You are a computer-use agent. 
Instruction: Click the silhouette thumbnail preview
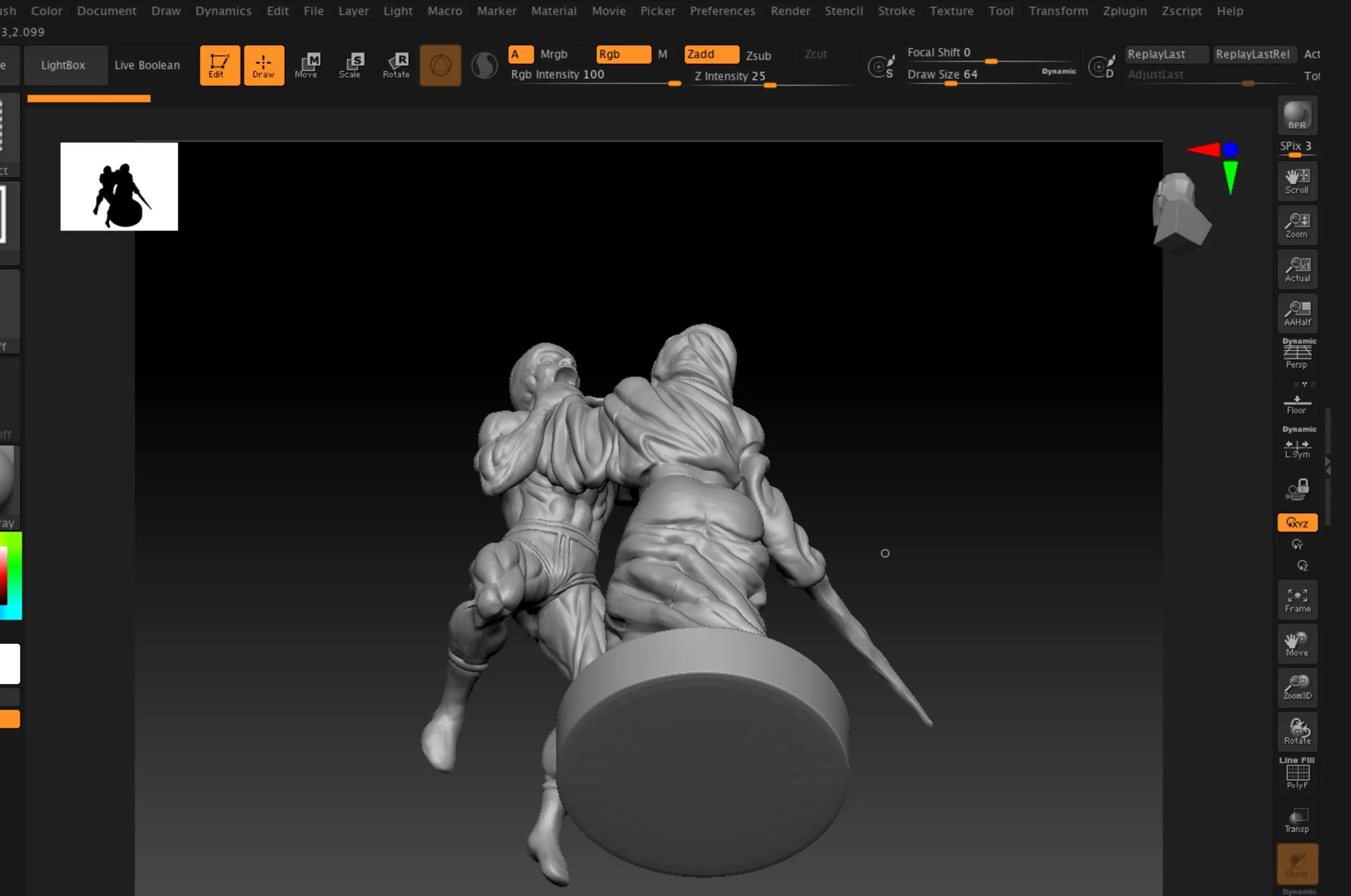[119, 187]
